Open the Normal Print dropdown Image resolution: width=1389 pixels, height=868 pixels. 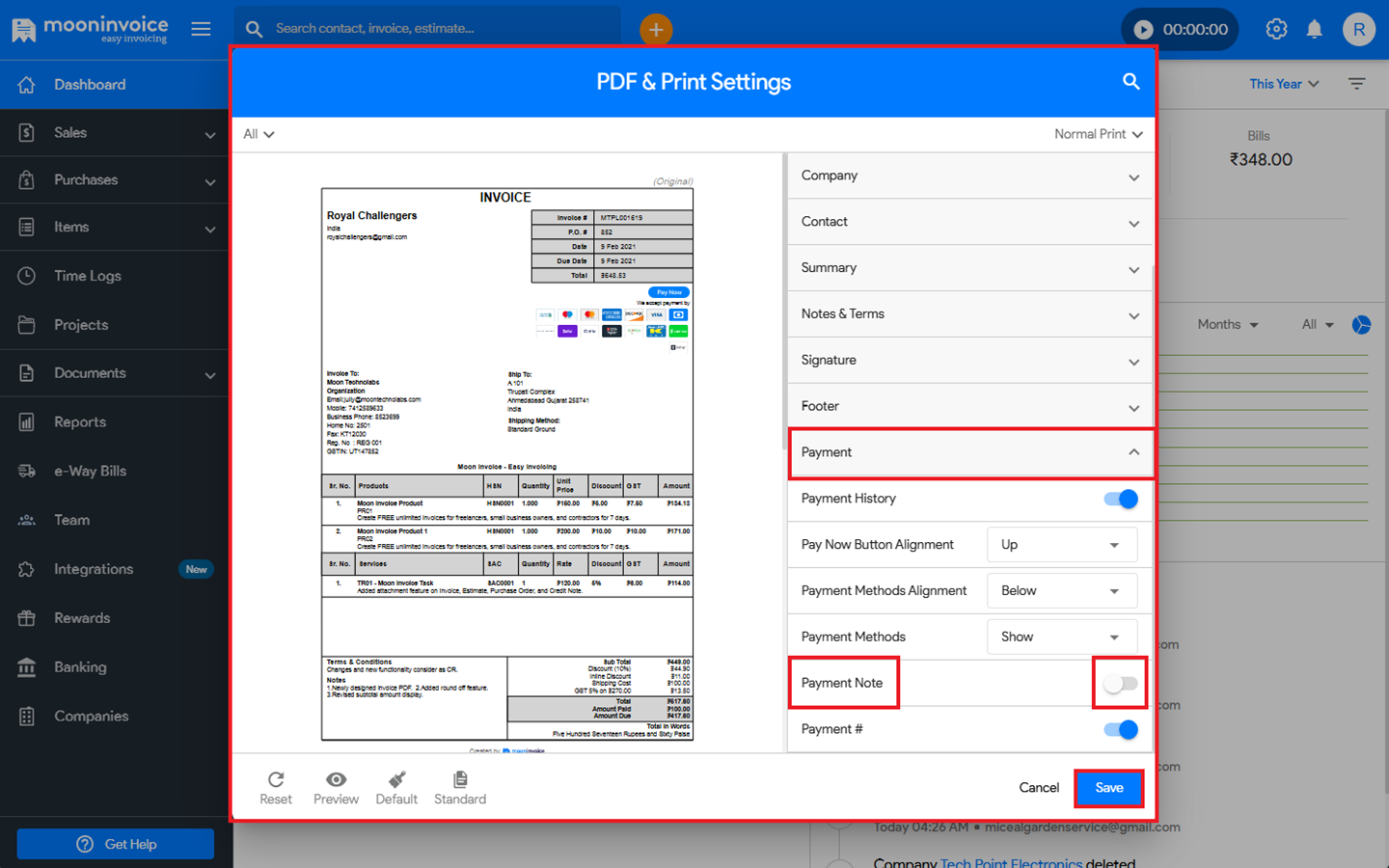tap(1098, 134)
